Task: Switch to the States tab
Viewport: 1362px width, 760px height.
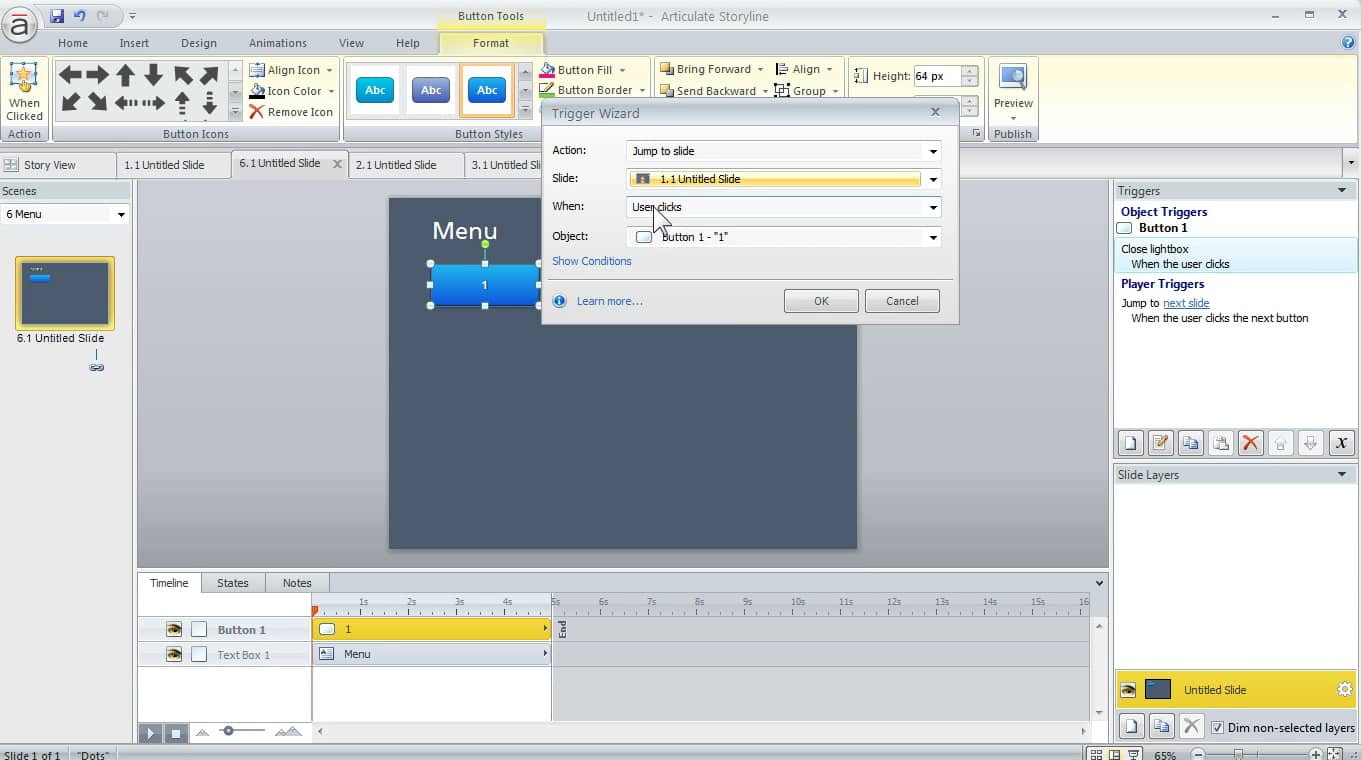Action: (233, 583)
